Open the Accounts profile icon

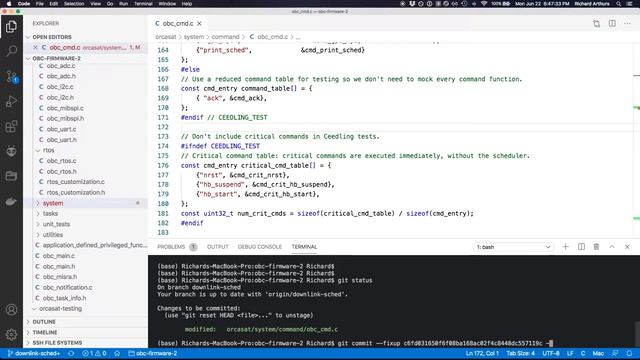coord(11,310)
